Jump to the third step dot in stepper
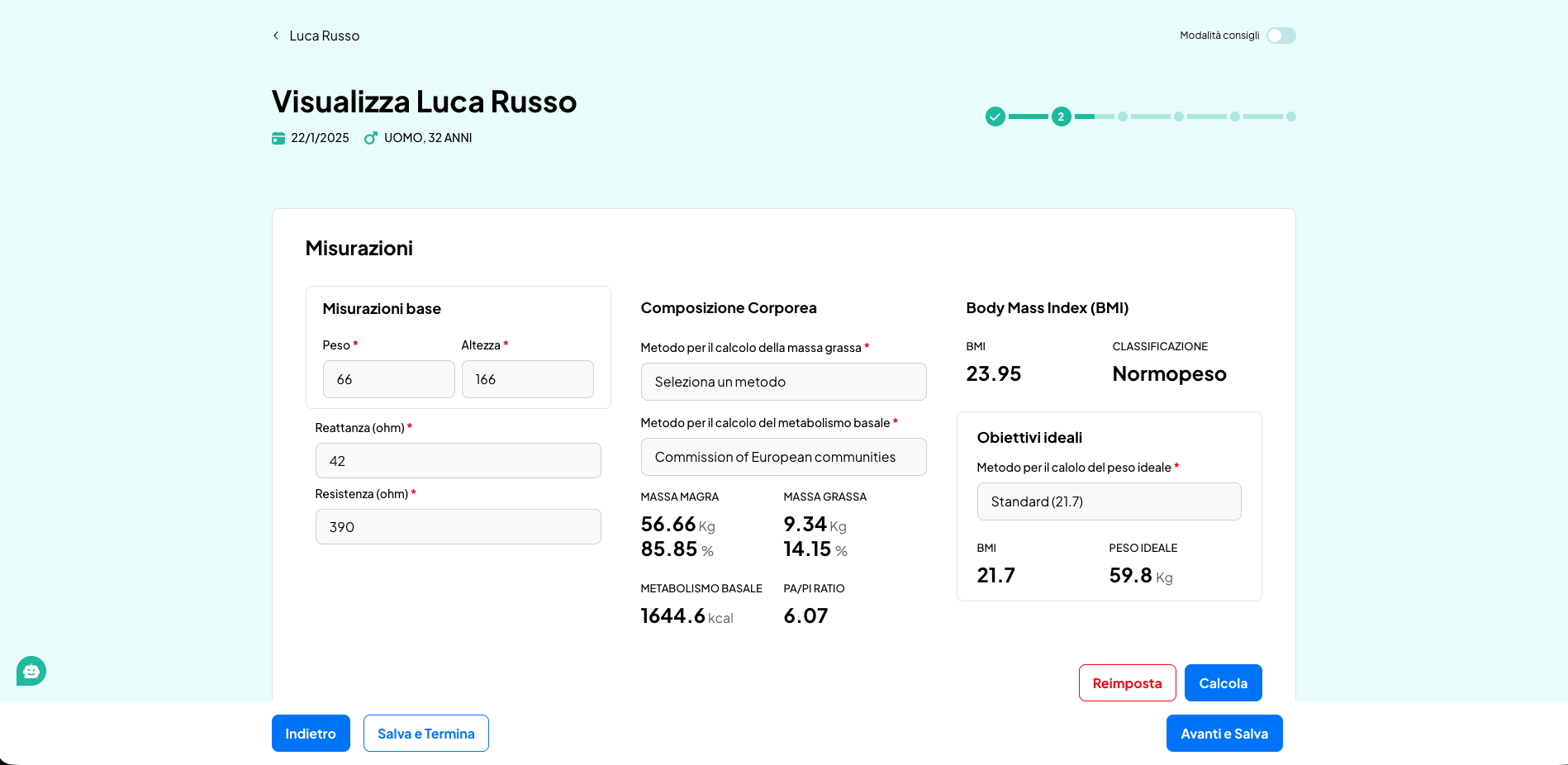The width and height of the screenshot is (1568, 765). (1123, 116)
